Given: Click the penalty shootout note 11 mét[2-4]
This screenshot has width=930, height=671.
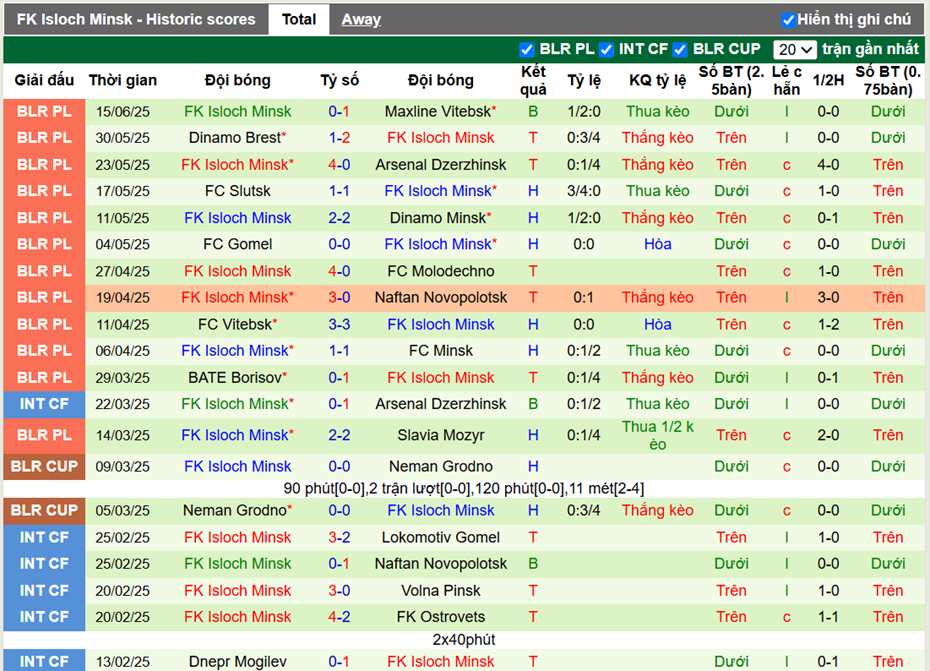Looking at the screenshot, I should (x=606, y=489).
